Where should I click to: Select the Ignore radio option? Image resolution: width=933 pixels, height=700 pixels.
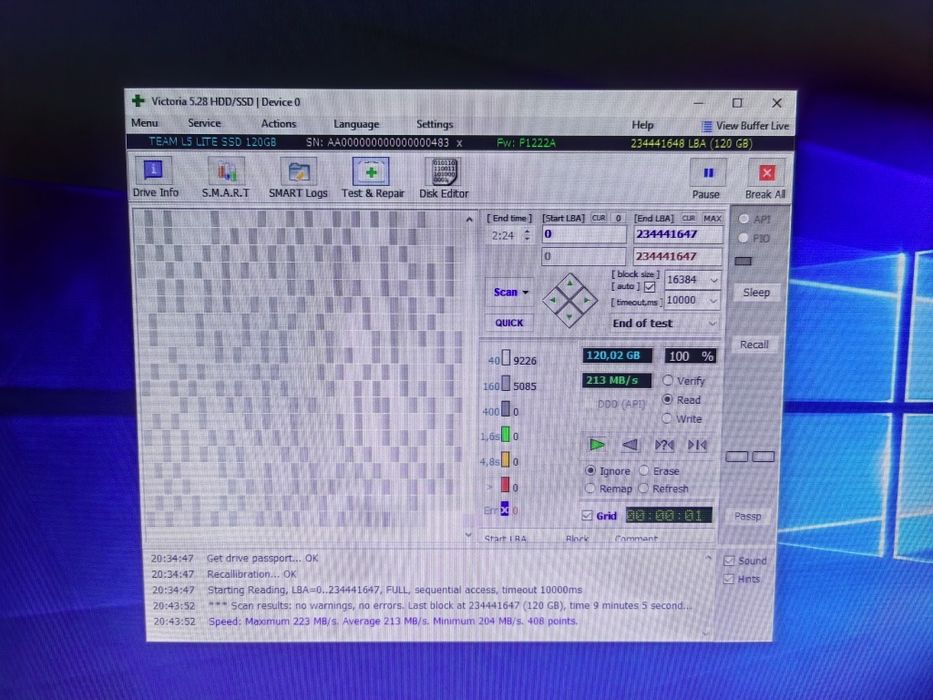(x=590, y=470)
